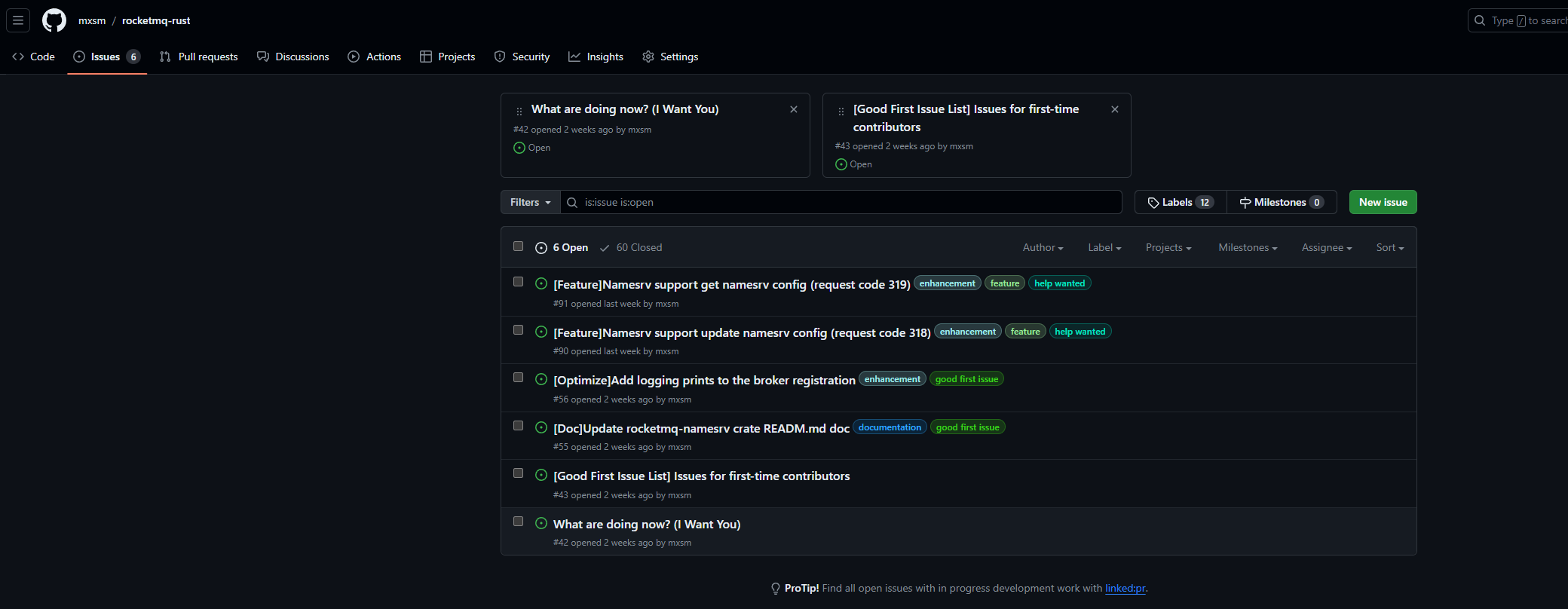
Task: Click drag handle on 'What are doing now?' pinned card
Action: click(x=519, y=111)
